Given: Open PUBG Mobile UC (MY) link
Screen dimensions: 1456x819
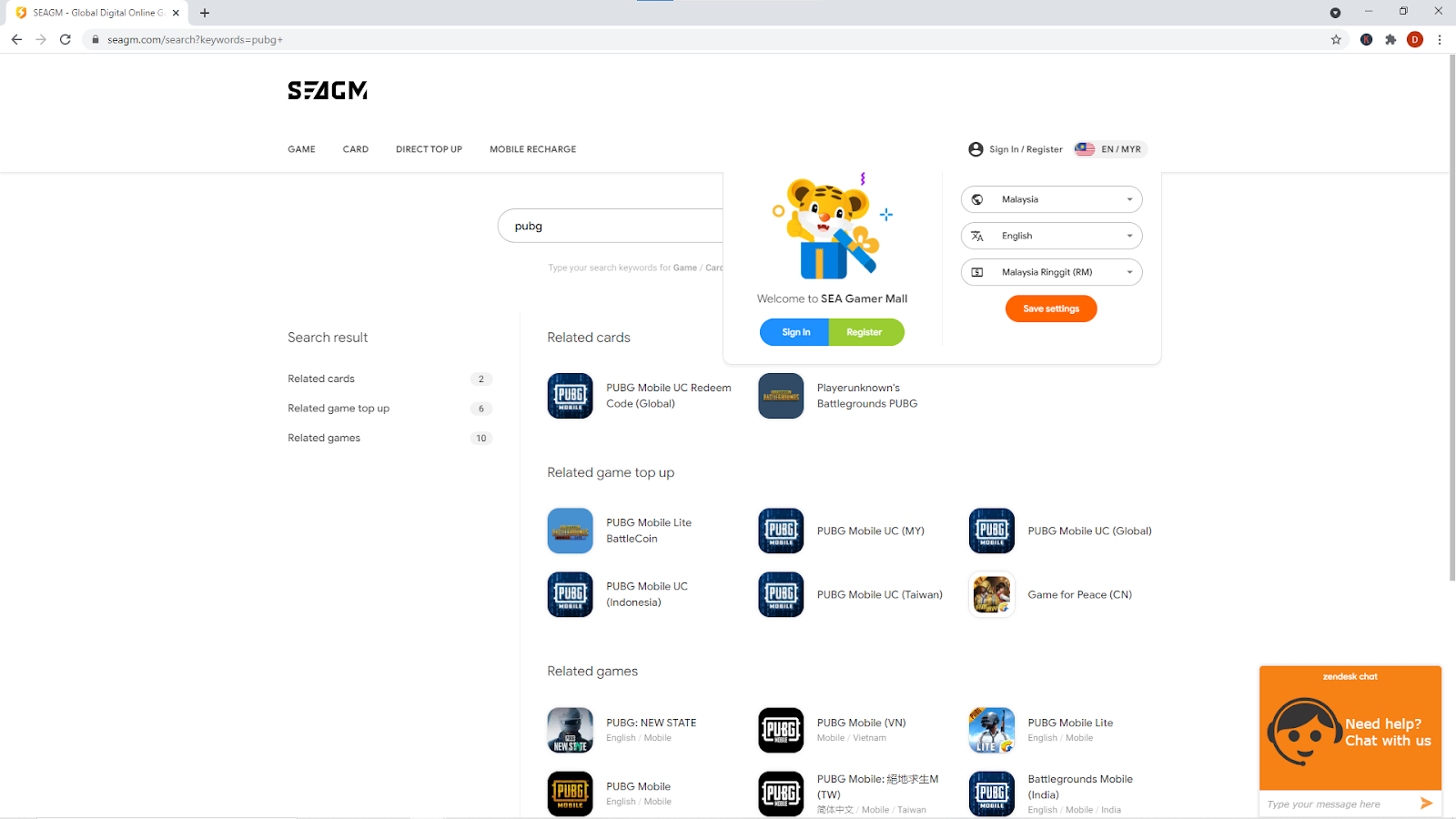Looking at the screenshot, I should click(871, 531).
